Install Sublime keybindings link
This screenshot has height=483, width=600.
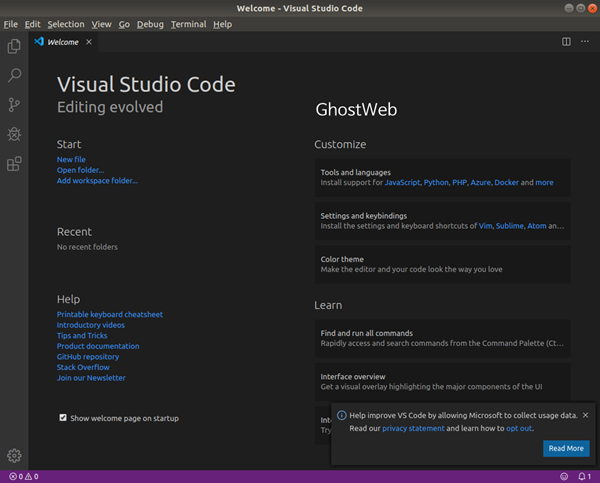coord(509,226)
